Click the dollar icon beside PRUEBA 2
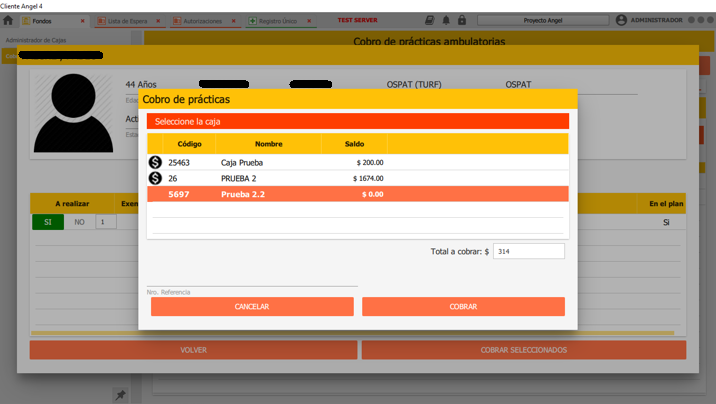 click(155, 178)
